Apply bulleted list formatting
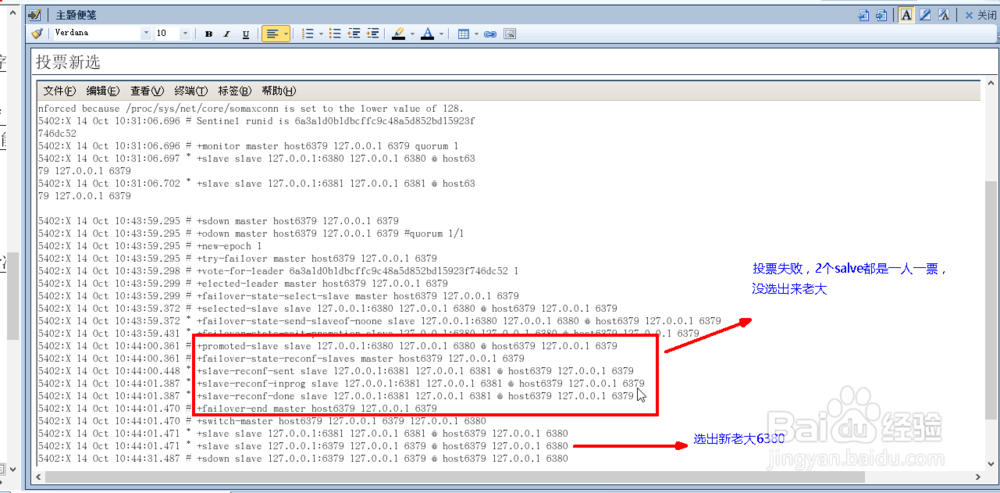This screenshot has height=493, width=1000. (x=334, y=34)
